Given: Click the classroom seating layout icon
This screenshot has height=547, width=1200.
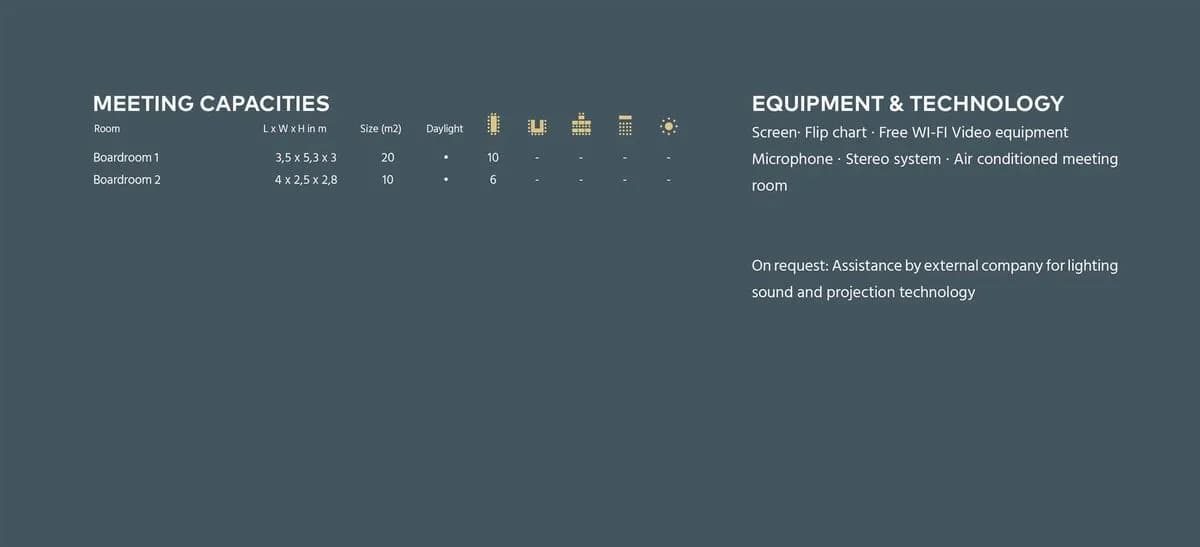Looking at the screenshot, I should pyautogui.click(x=581, y=124).
